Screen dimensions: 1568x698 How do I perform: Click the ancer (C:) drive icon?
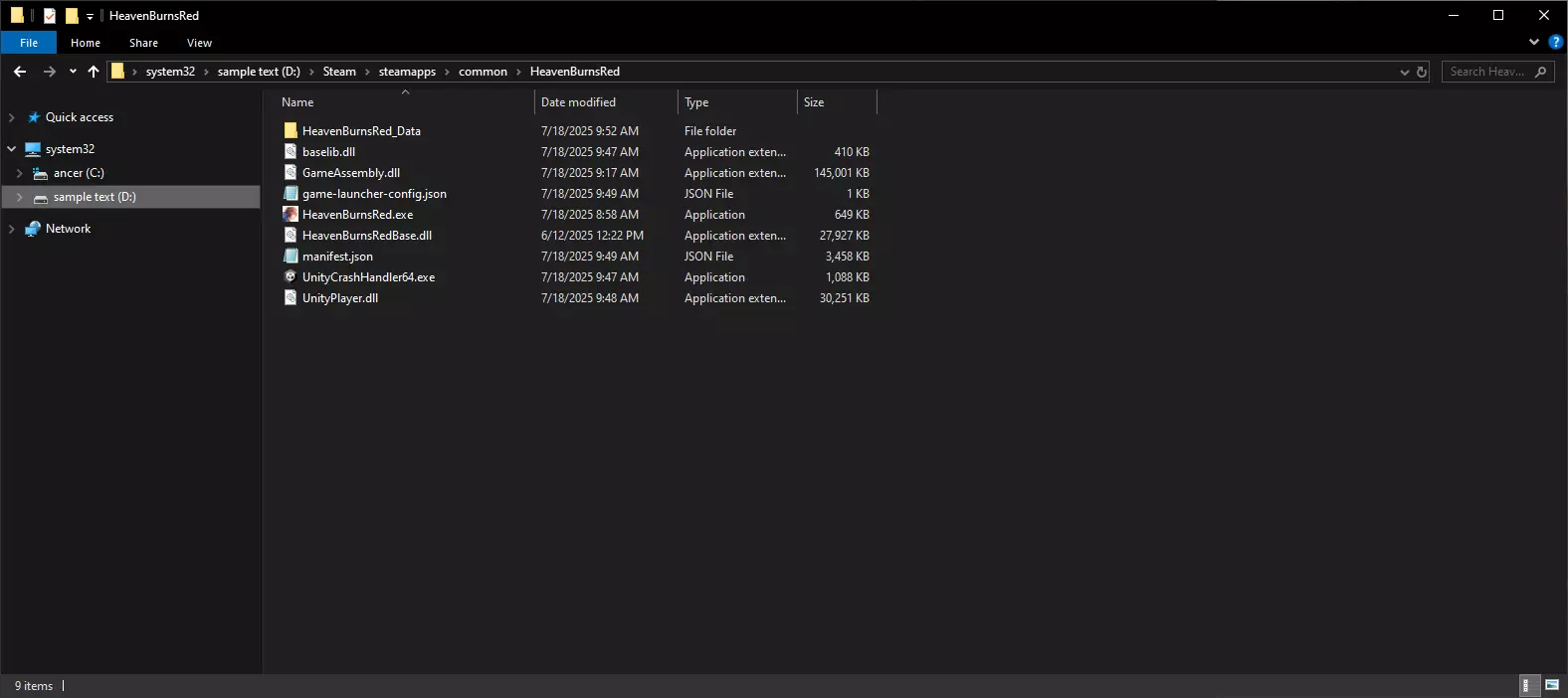click(x=41, y=173)
